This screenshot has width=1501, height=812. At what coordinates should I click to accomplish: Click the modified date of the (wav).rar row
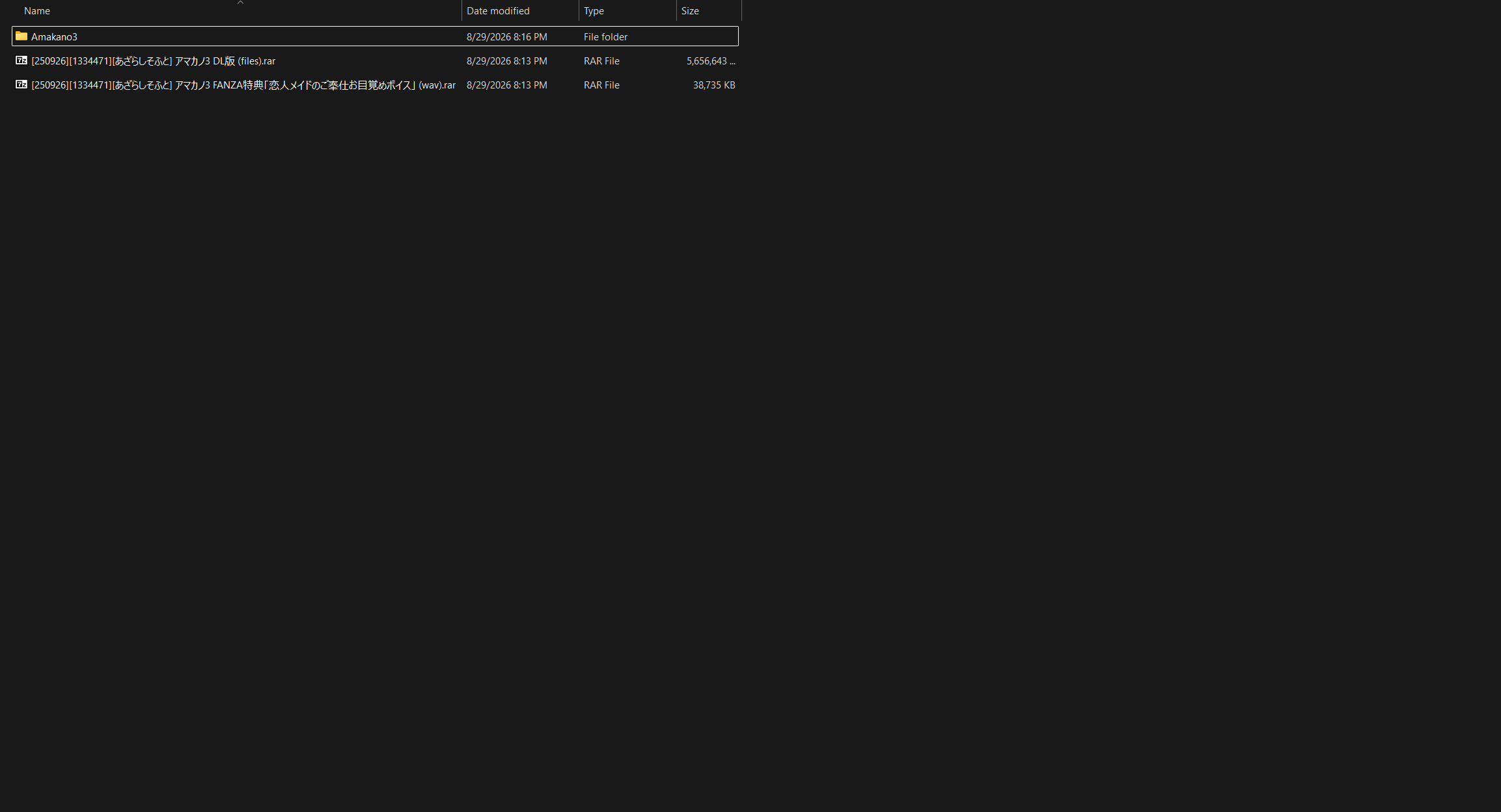(506, 85)
